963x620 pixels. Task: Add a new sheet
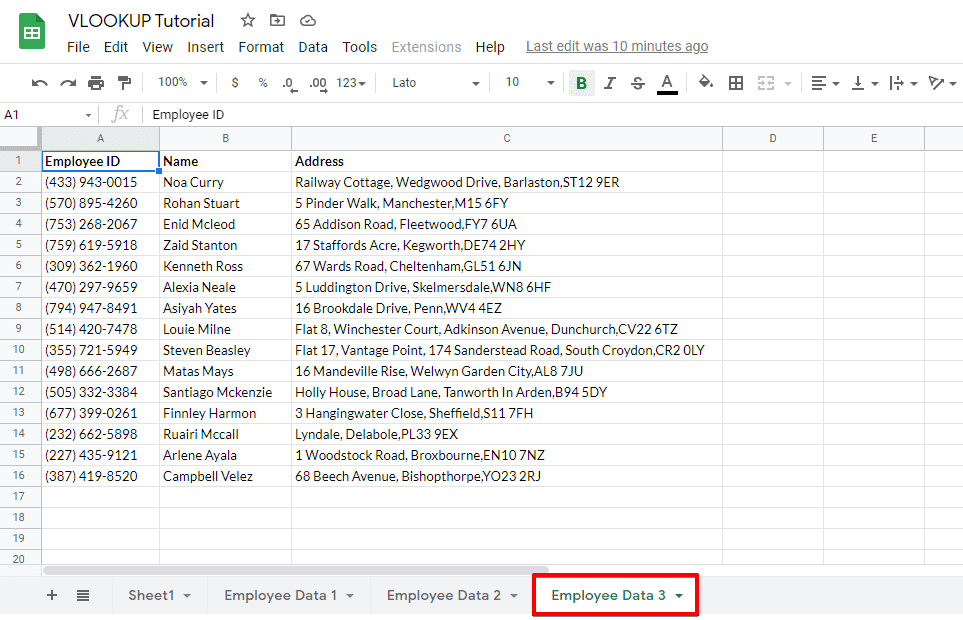point(52,595)
